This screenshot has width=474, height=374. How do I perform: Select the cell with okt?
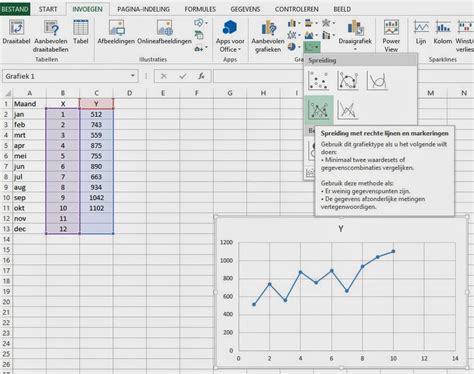(29, 208)
